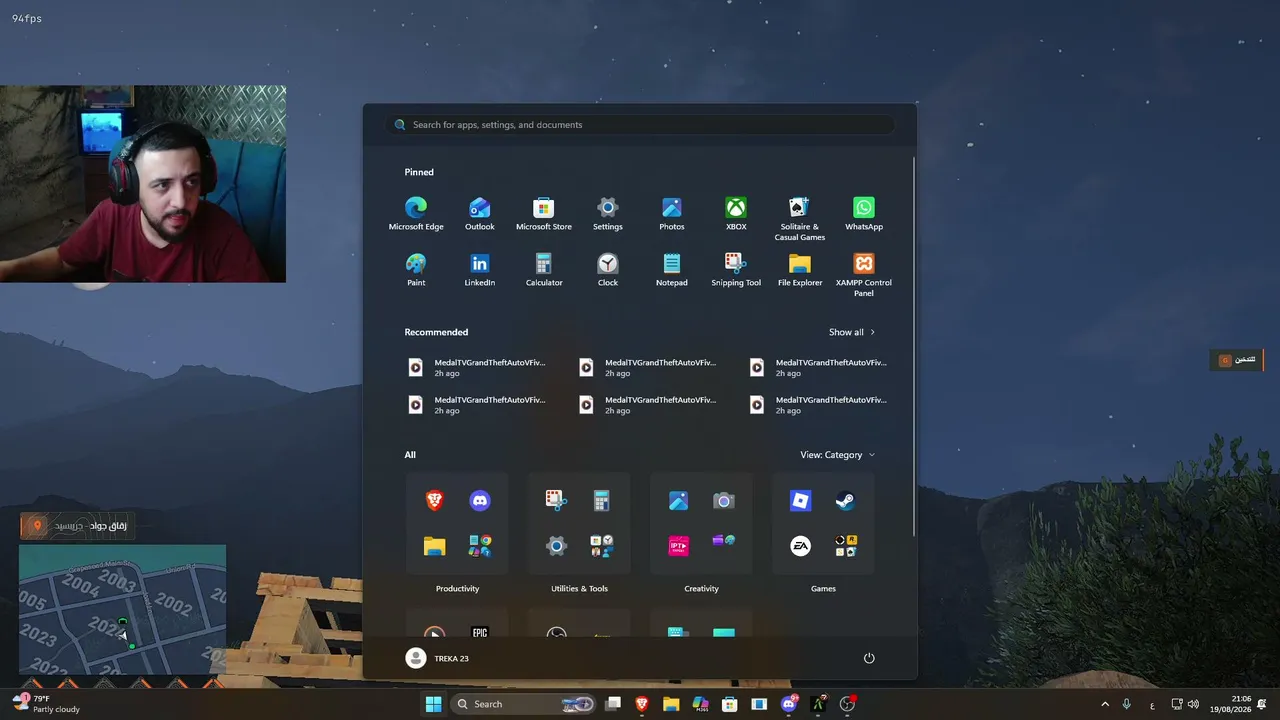Open the TREKA 23 user account menu
Viewport: 1280px width, 720px height.
437,658
